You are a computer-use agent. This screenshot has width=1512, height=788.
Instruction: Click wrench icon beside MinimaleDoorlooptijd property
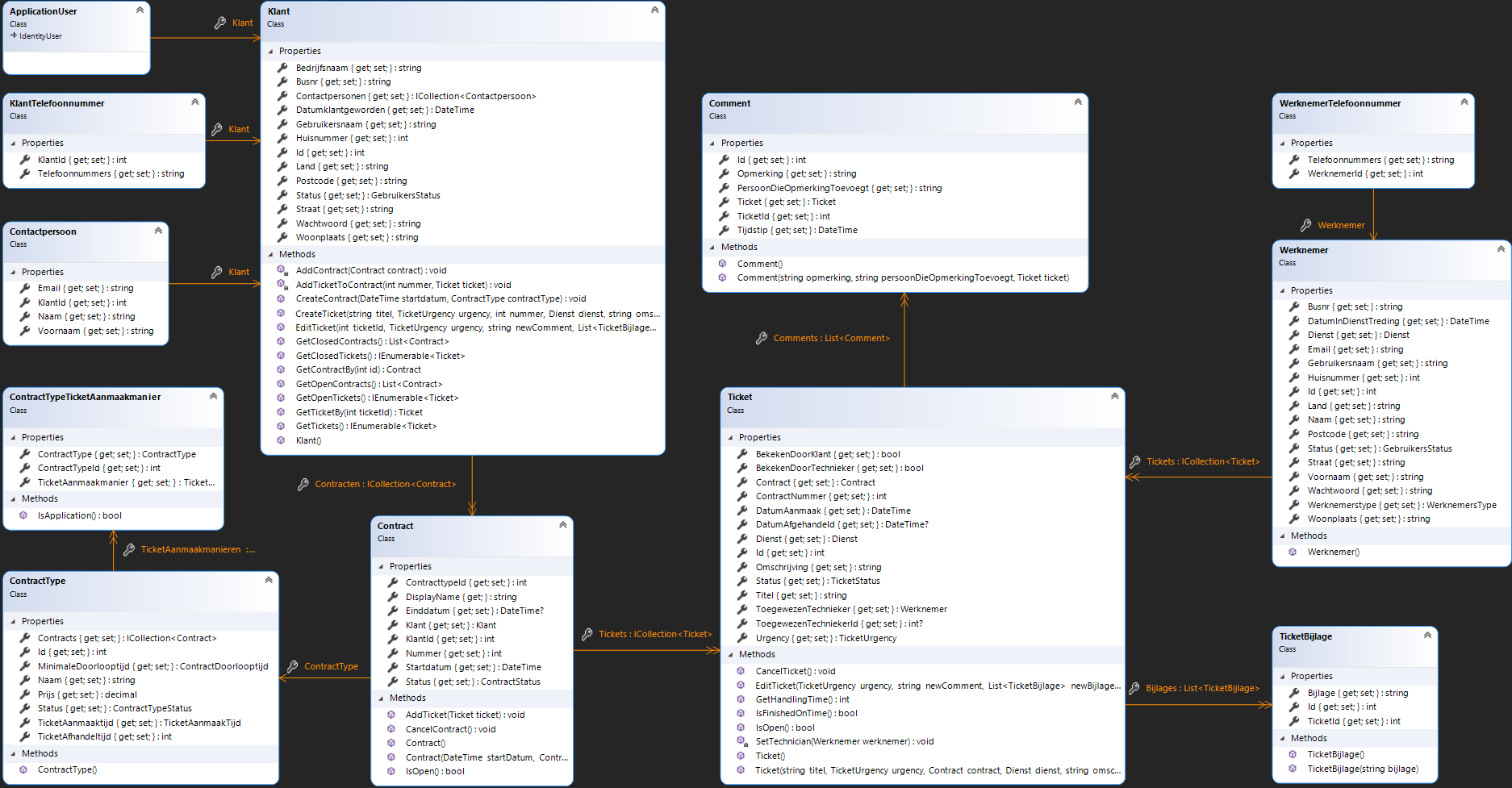[25, 666]
